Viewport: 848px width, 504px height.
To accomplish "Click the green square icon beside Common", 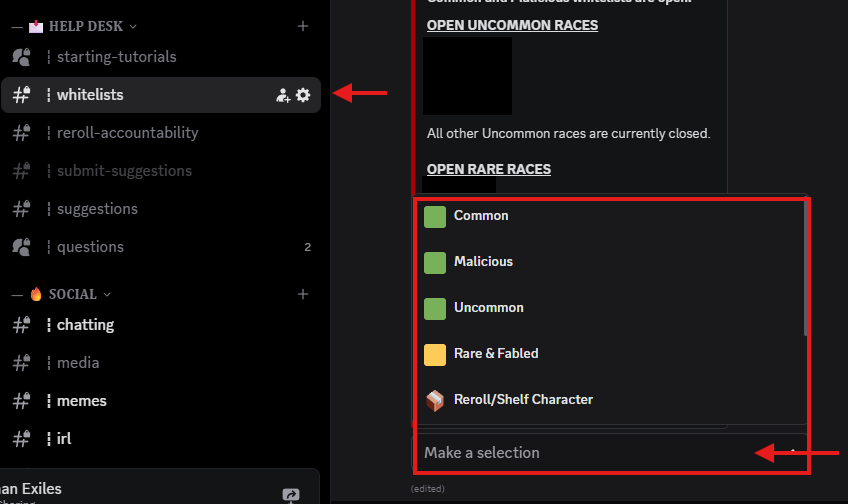I will [x=435, y=217].
